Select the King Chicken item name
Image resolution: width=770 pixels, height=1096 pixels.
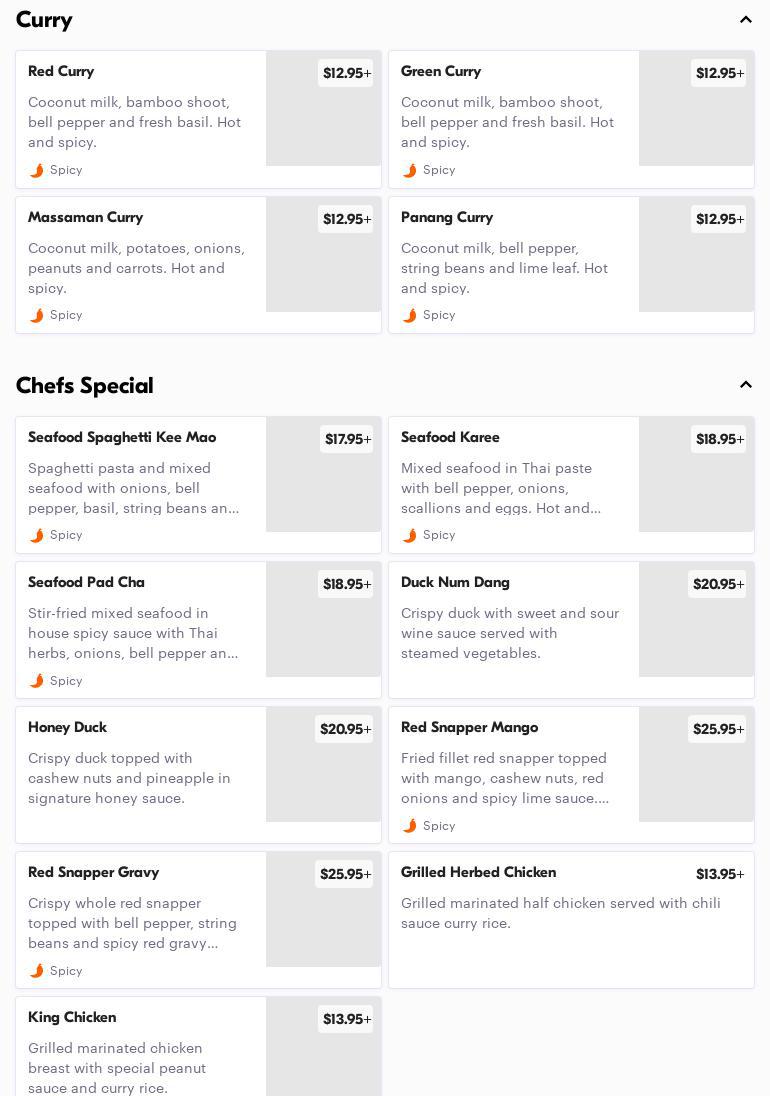click(72, 1017)
